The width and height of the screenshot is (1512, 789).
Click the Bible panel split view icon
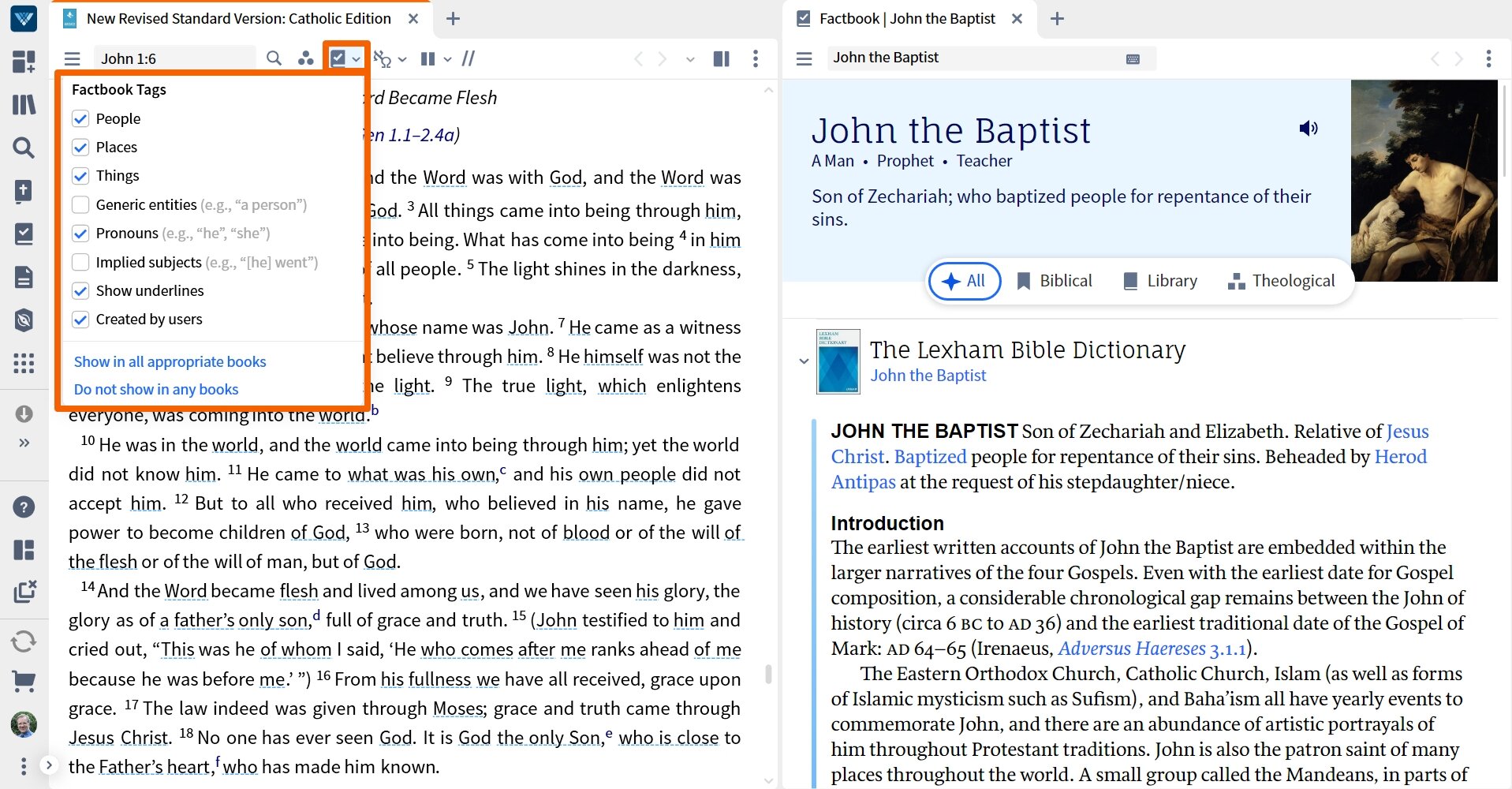[721, 58]
